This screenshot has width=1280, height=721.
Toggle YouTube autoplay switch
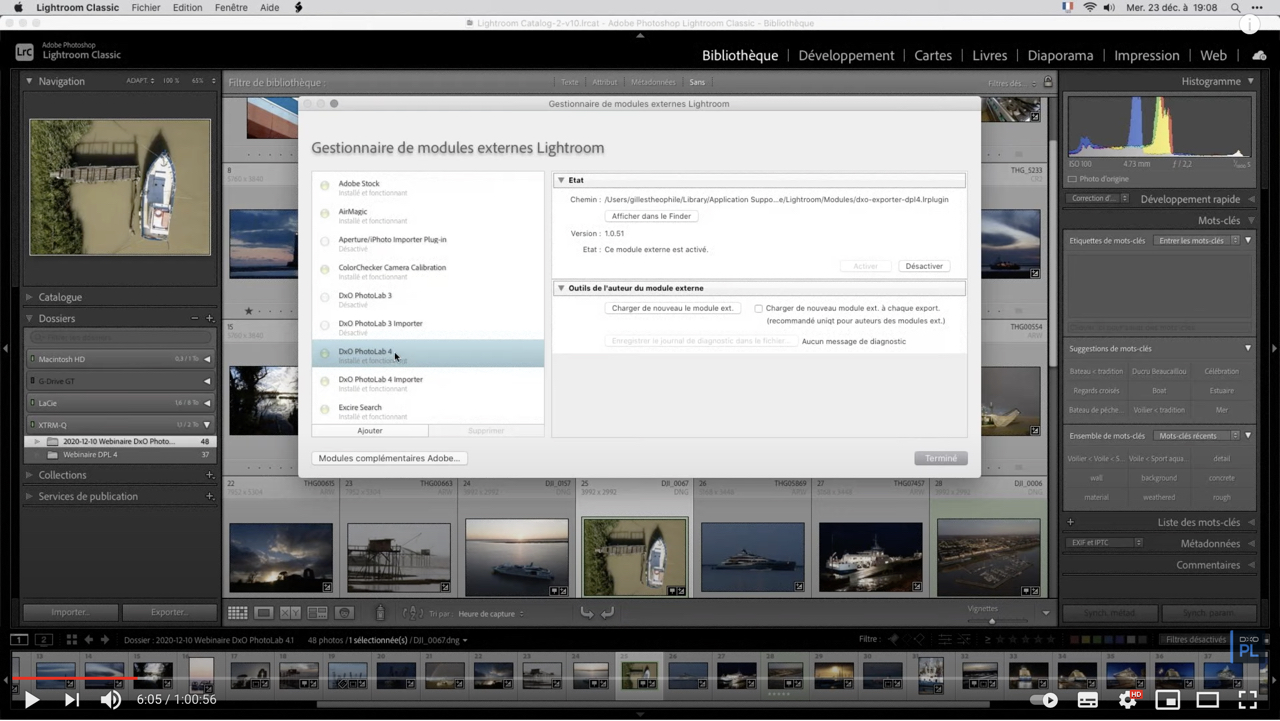[x=1043, y=700]
